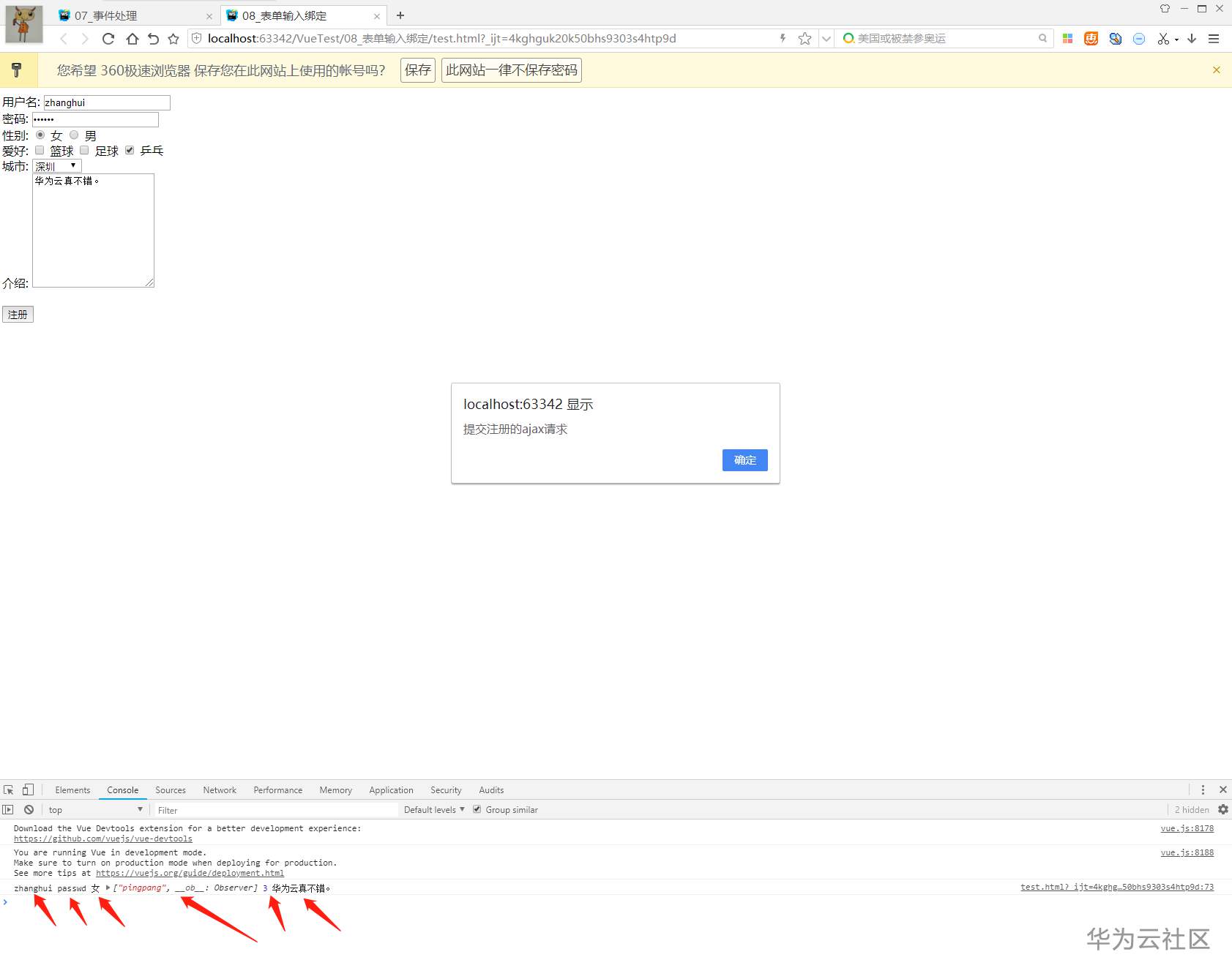Screen dimensions: 1232x979
Task: Click 保存 to save the password
Action: [418, 70]
